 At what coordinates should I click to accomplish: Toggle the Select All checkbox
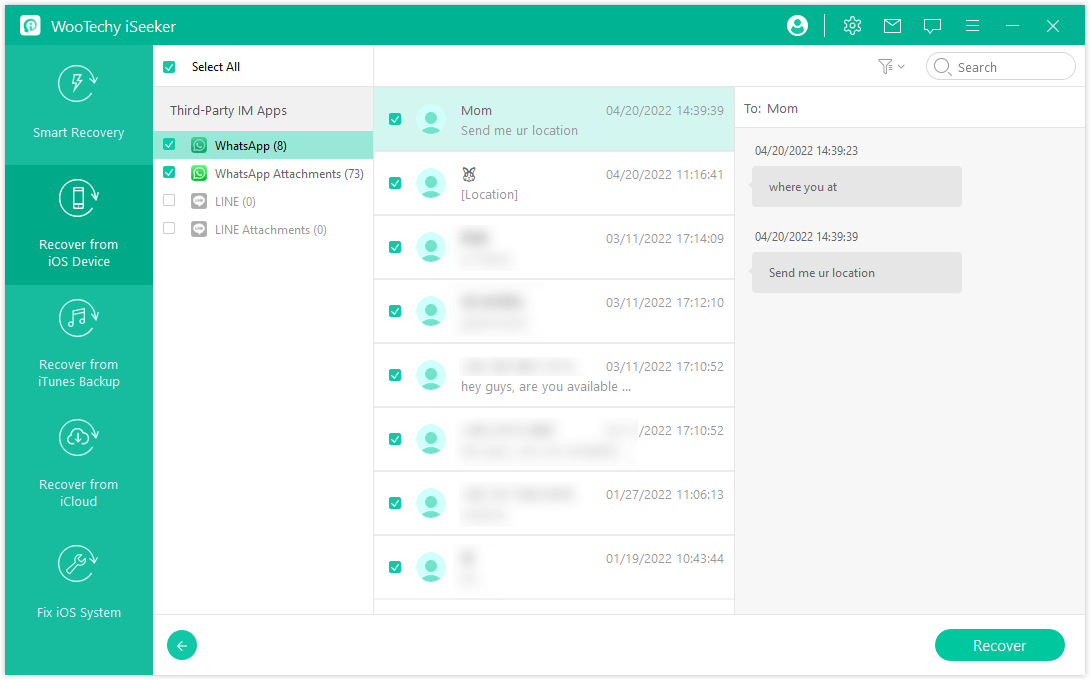click(x=169, y=67)
